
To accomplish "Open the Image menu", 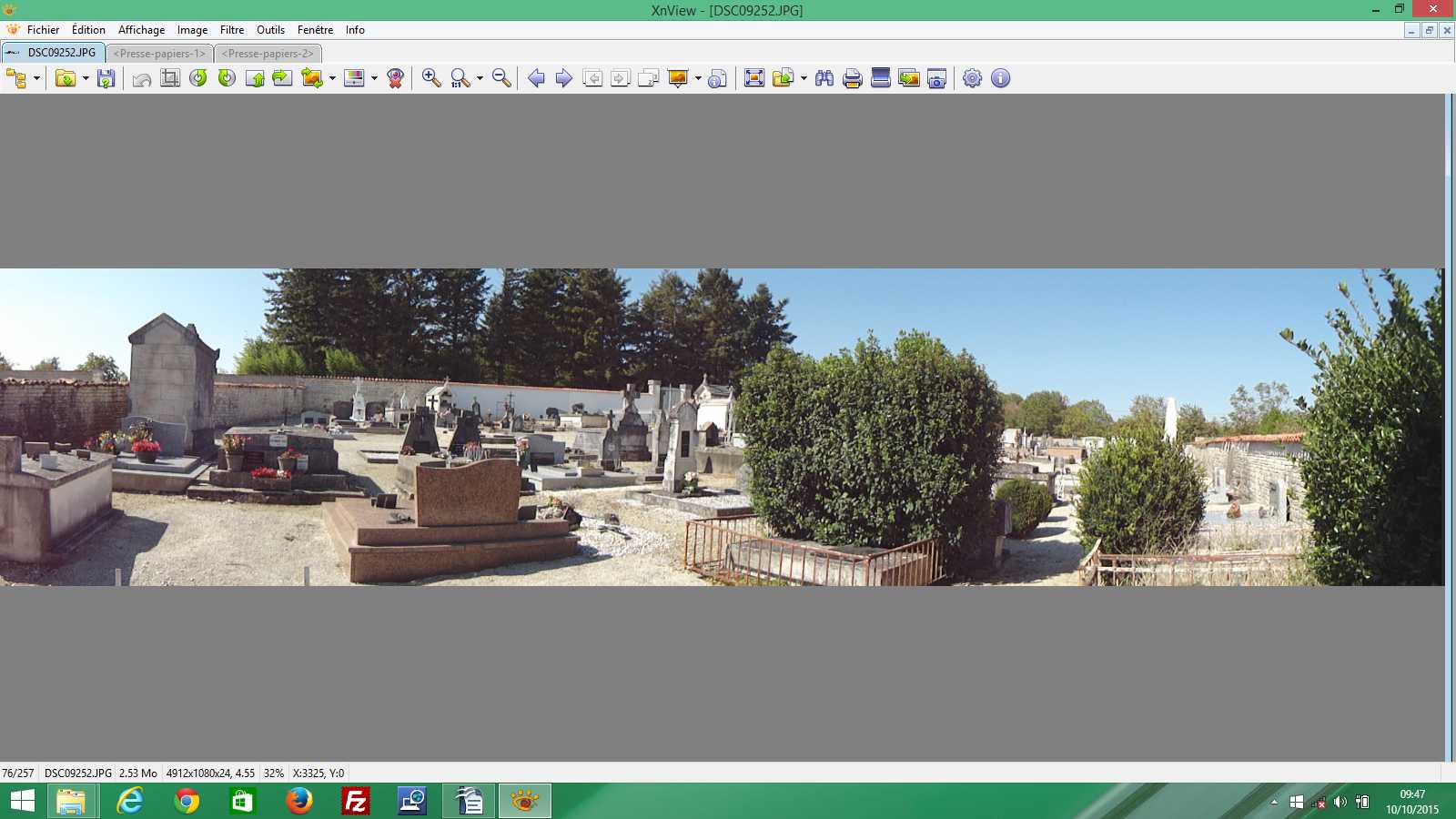I will pyautogui.click(x=192, y=30).
